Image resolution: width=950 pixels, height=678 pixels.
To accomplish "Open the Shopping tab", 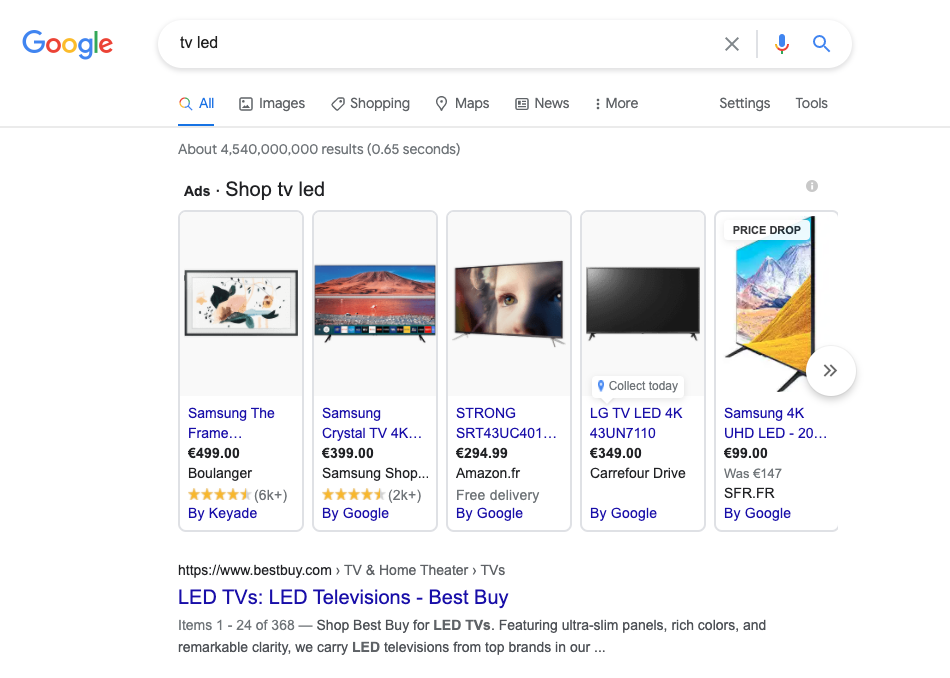I will coord(370,104).
